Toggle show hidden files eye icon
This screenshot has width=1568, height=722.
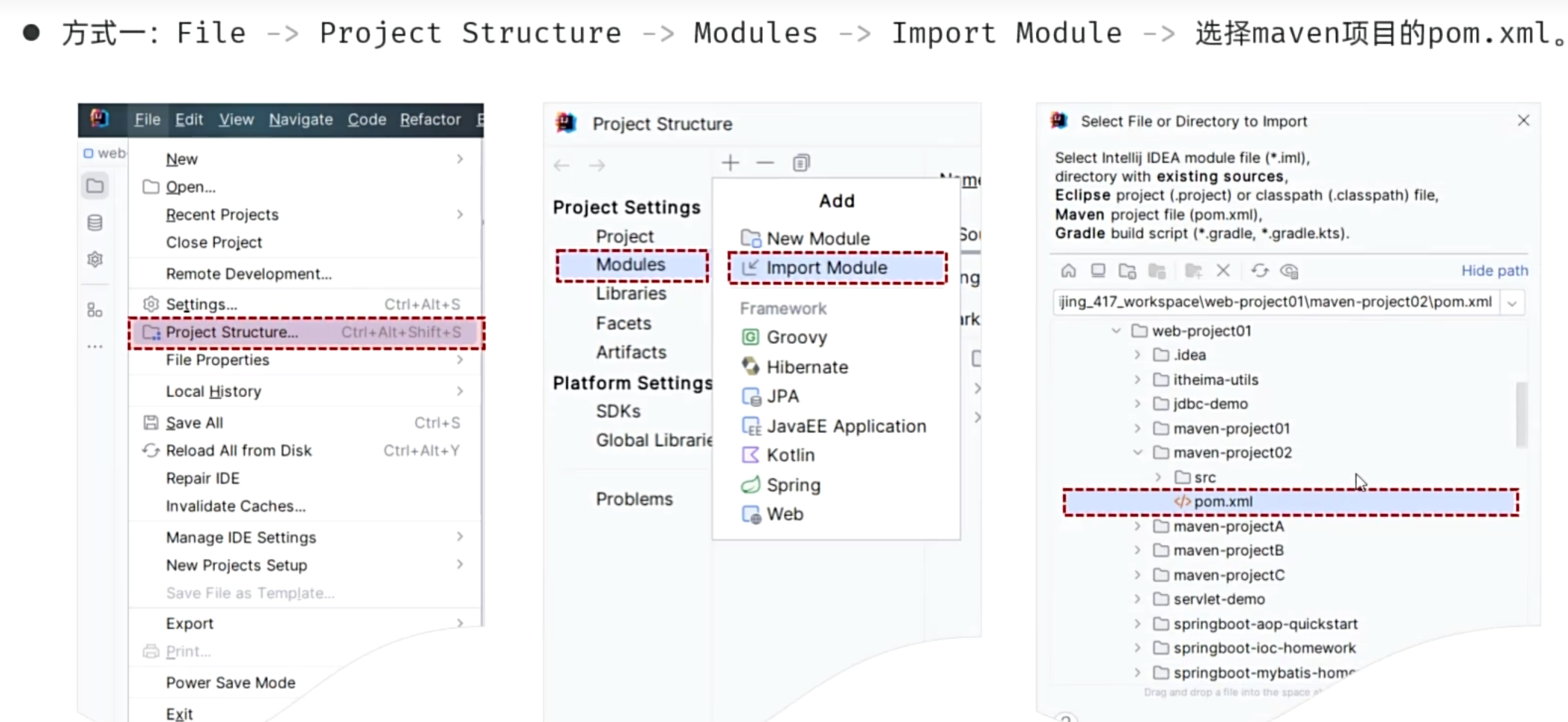coord(1289,271)
